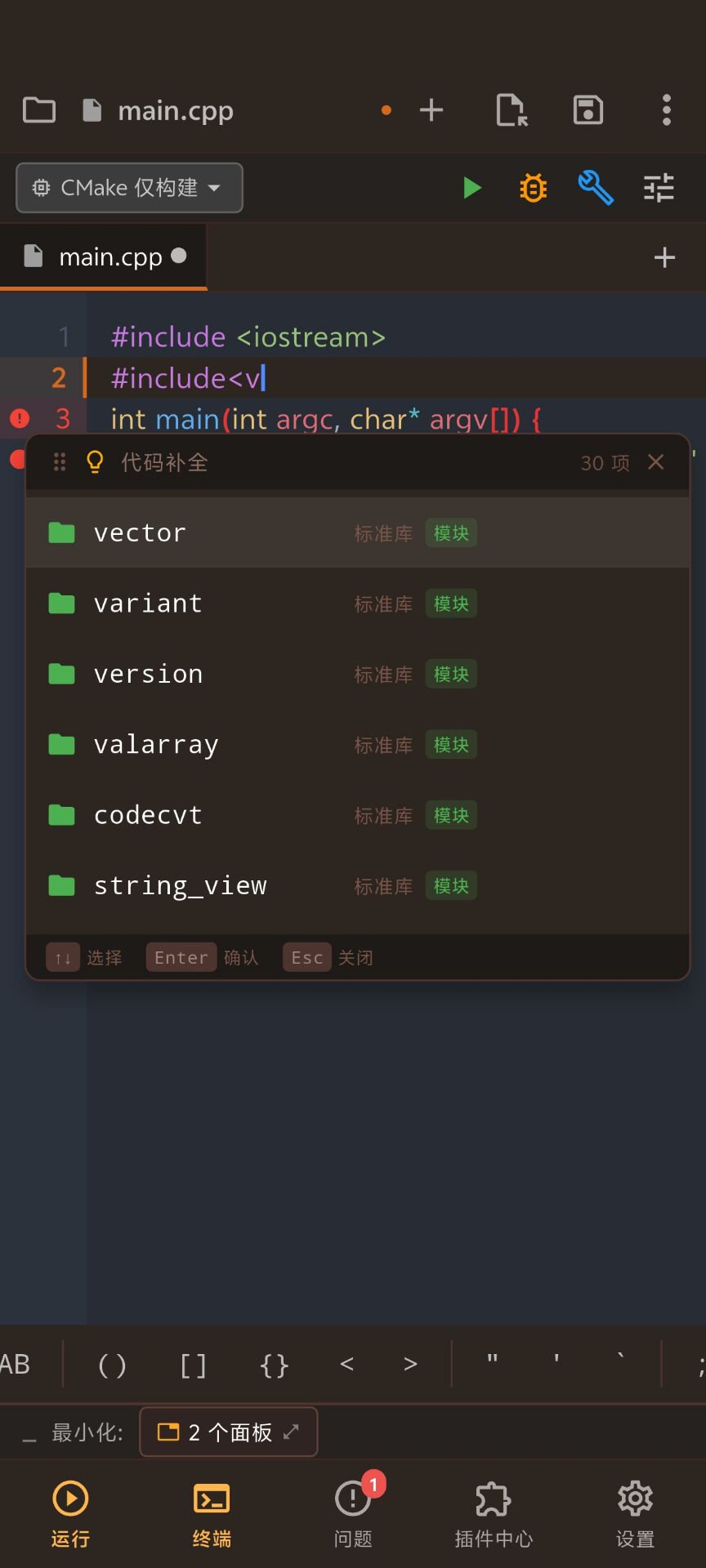The width and height of the screenshot is (706, 1568).
Task: Click the blue wrench build icon
Action: pyautogui.click(x=596, y=188)
